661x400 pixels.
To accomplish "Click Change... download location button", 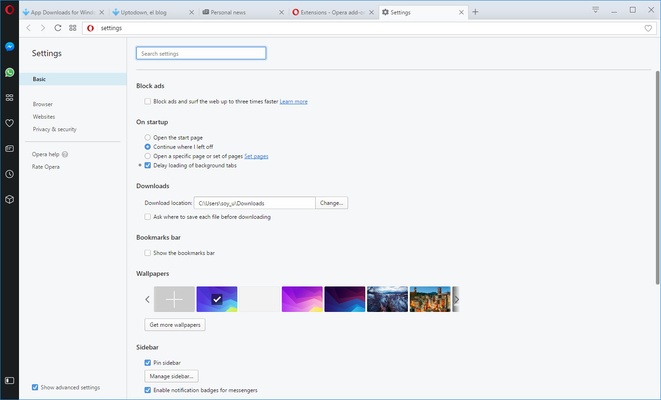I will pyautogui.click(x=331, y=203).
